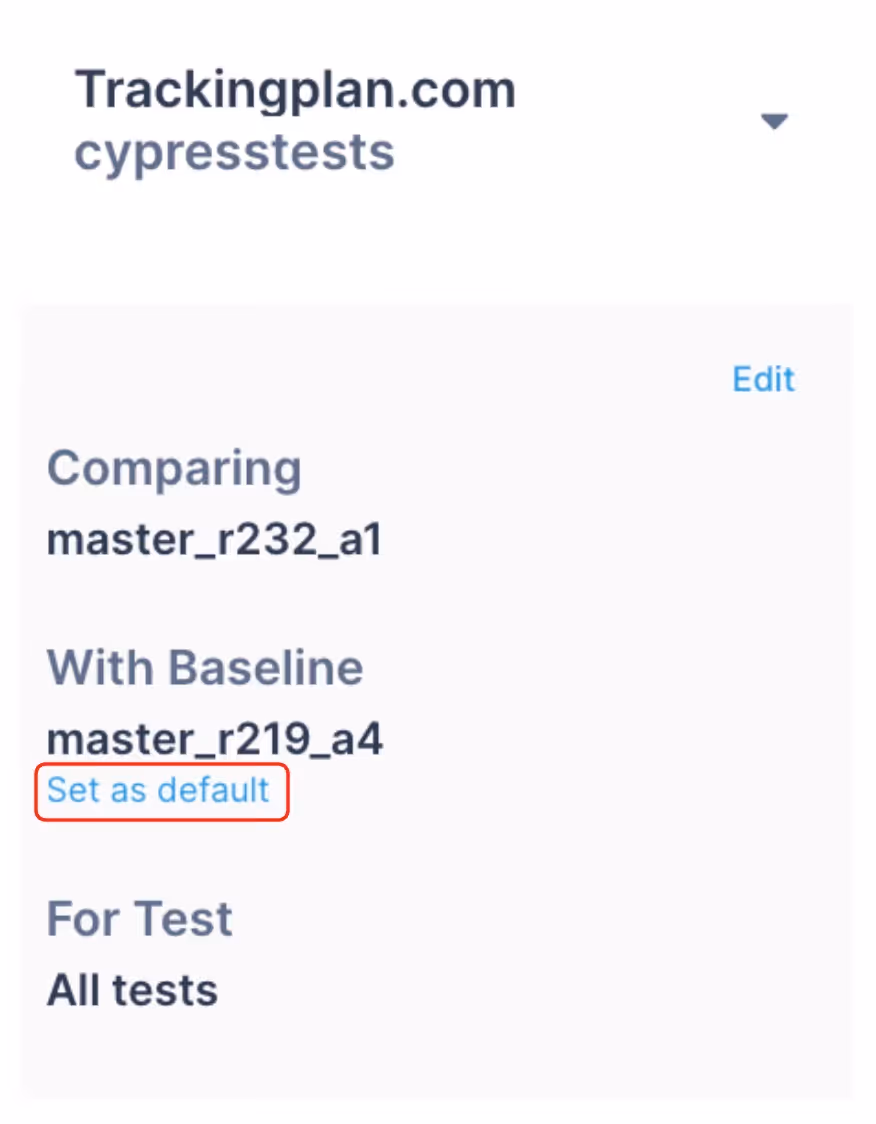Select the For Test section heading
Viewport: 876px width, 1124px height.
pos(138,918)
